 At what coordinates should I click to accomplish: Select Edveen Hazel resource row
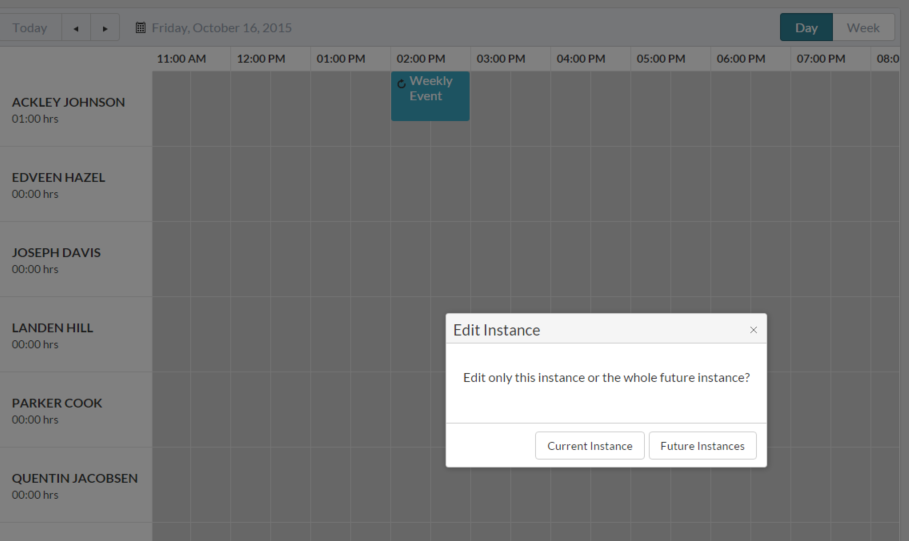(x=76, y=184)
